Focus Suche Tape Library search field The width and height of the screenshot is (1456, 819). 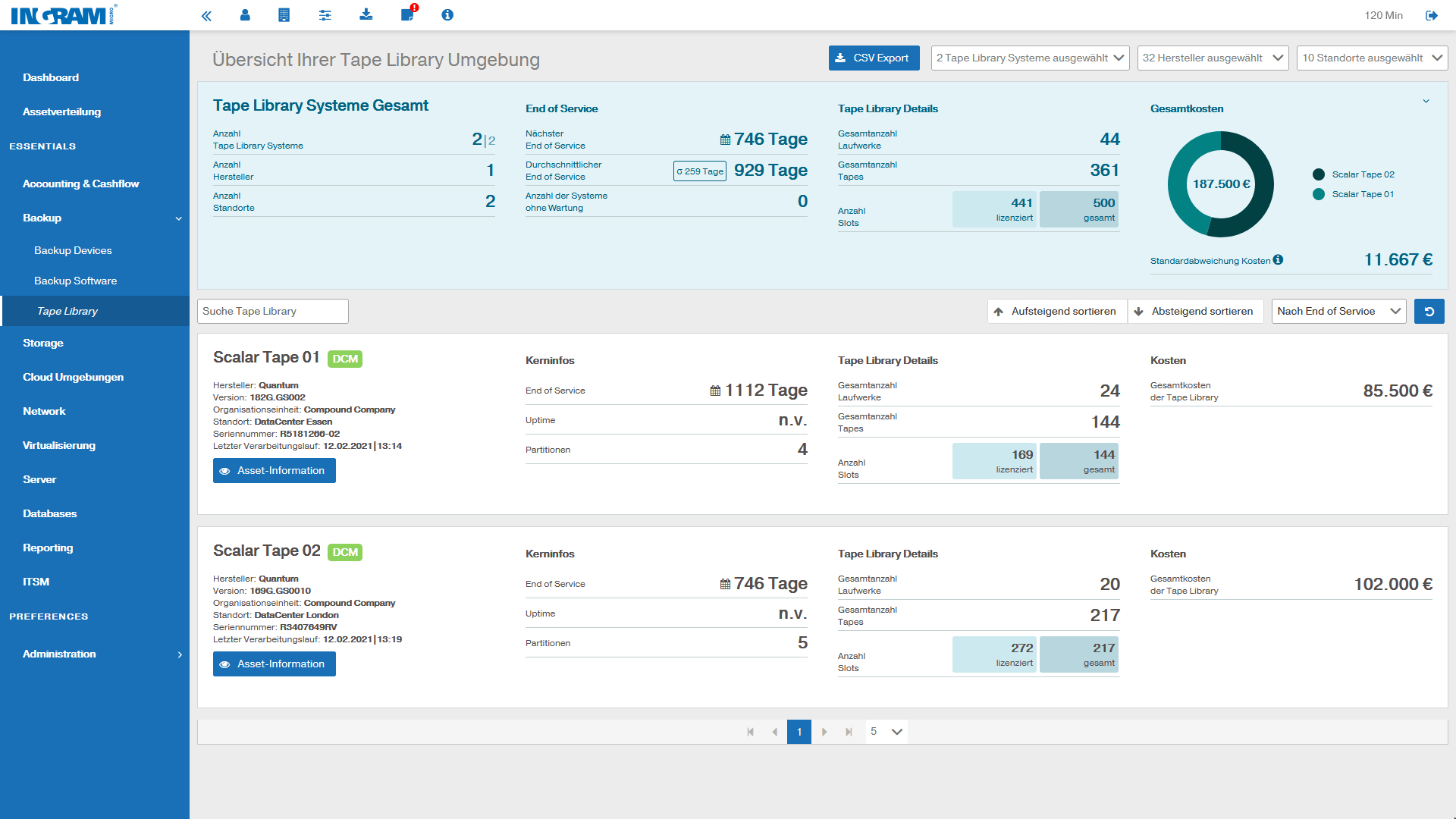point(273,312)
